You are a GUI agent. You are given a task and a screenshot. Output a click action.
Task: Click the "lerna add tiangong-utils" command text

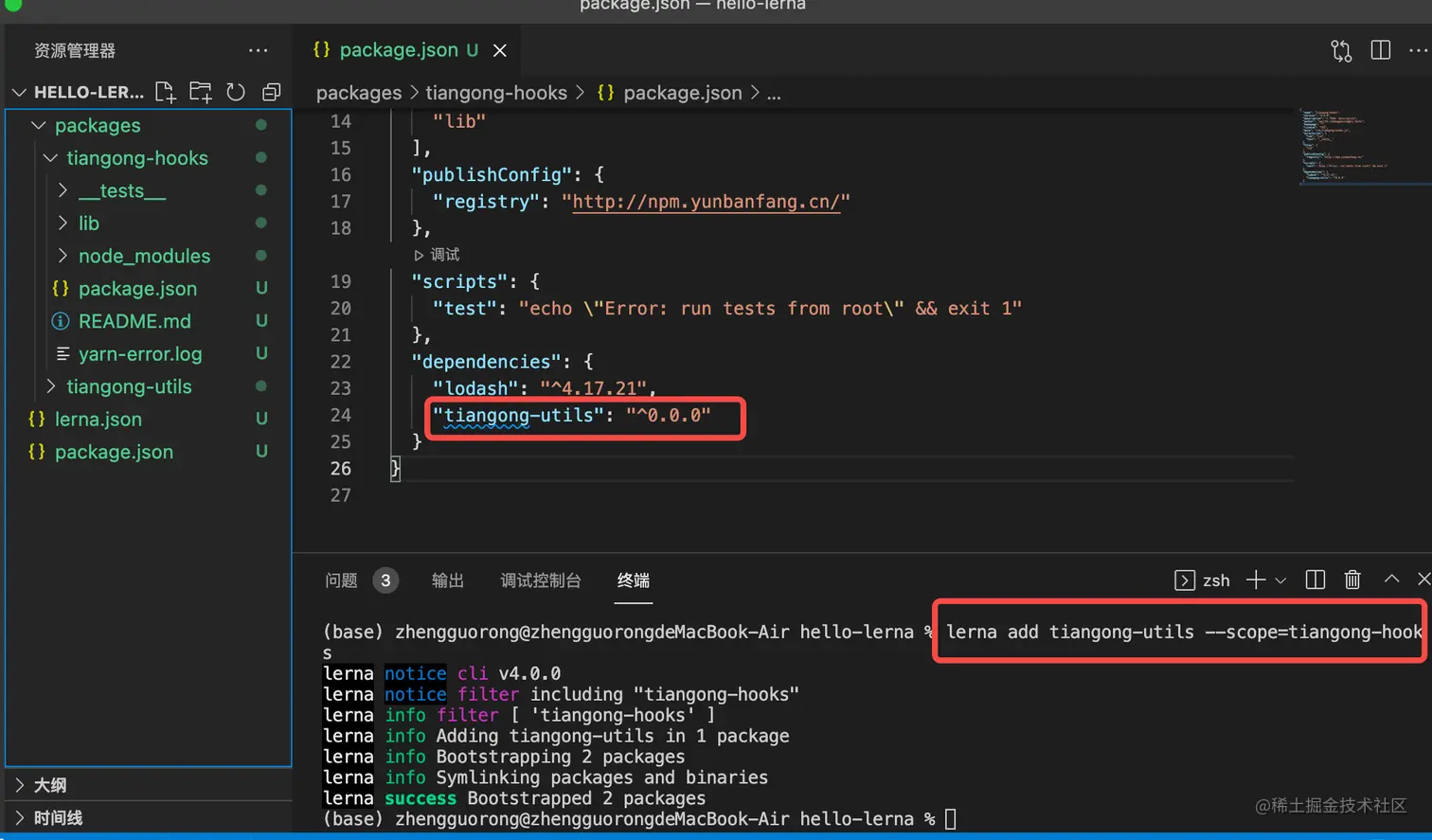[x=1070, y=632]
